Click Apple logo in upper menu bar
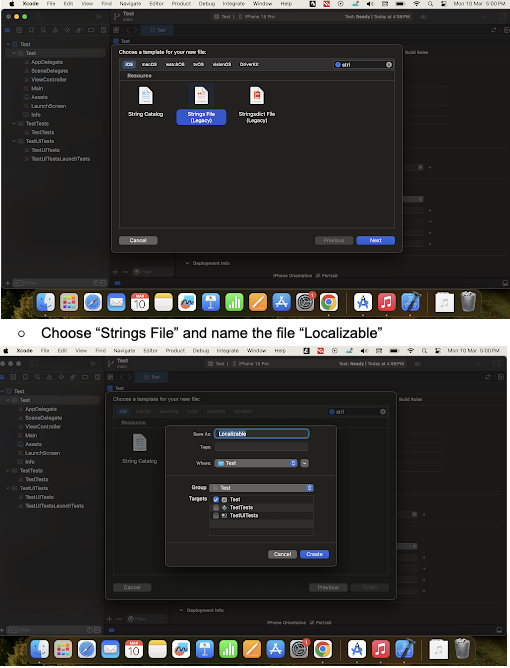The width and height of the screenshot is (510, 668). pos(12,4)
